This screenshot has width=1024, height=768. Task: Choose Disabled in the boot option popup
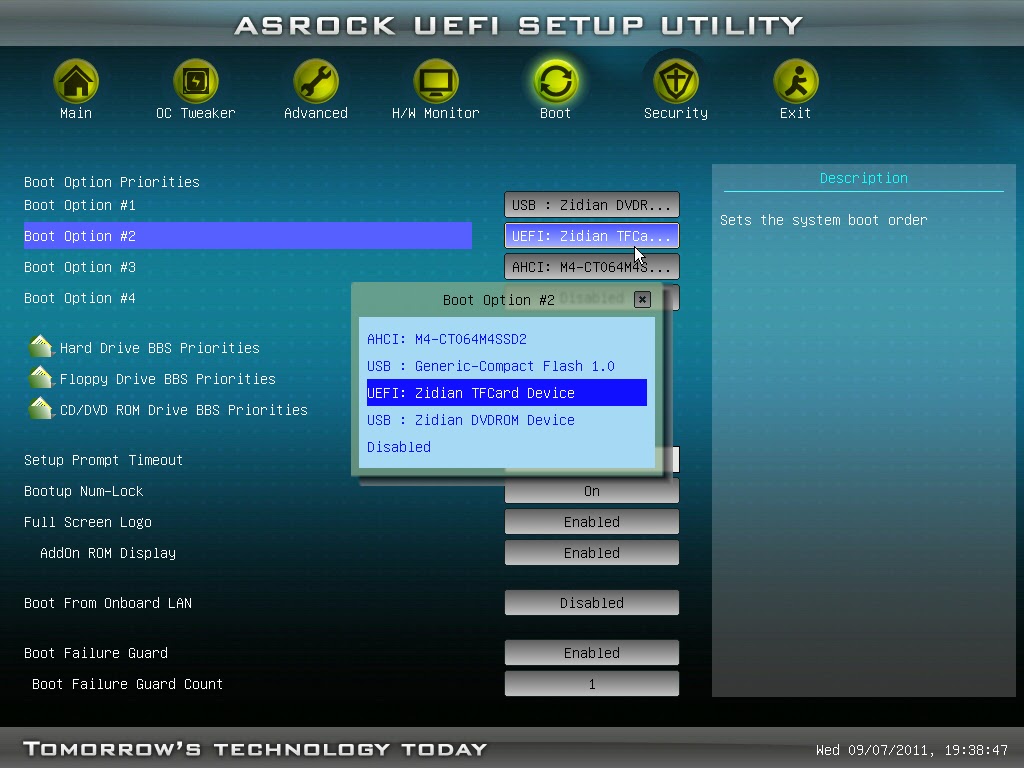507,447
